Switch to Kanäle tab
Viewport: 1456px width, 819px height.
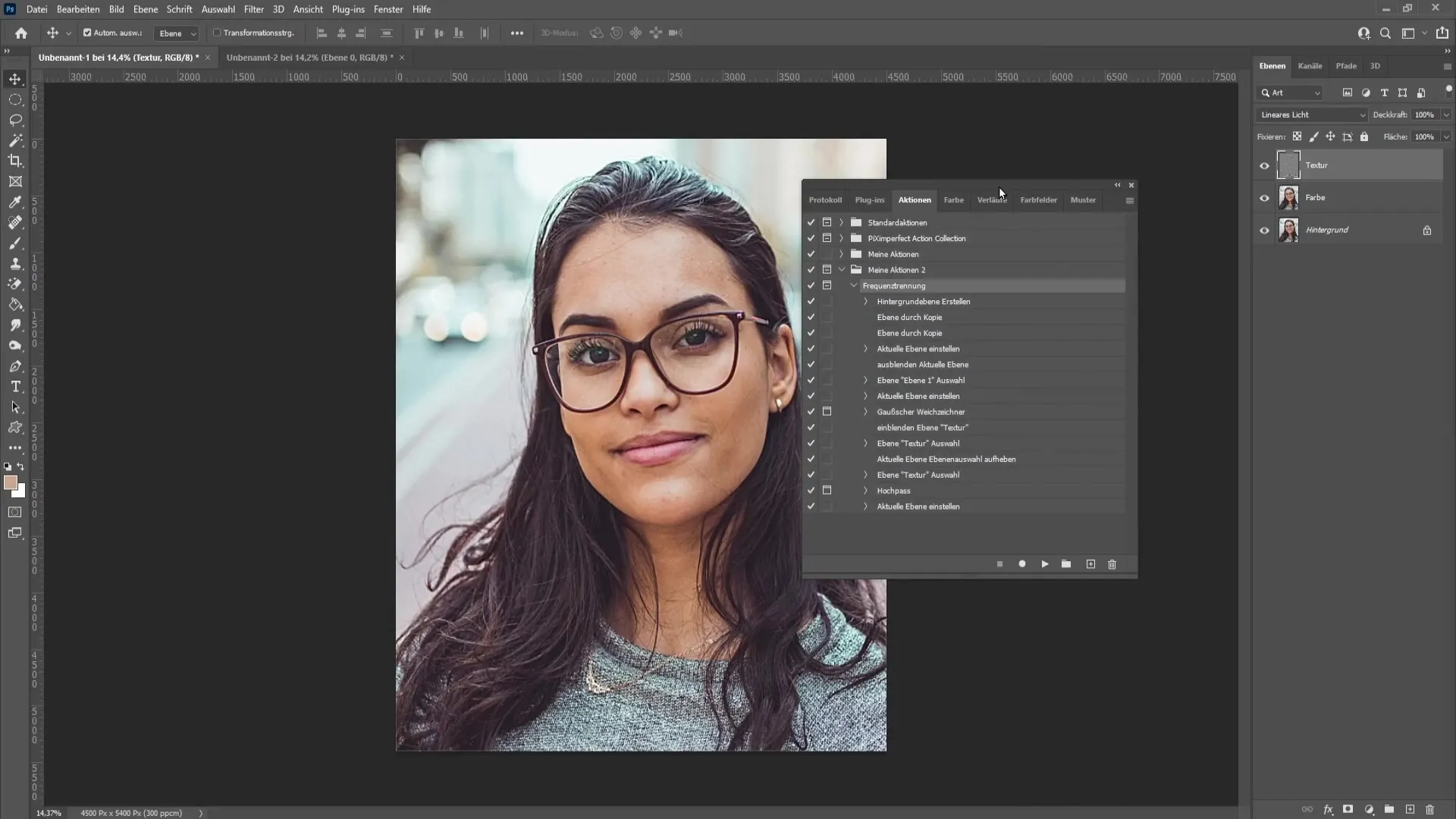[1310, 66]
